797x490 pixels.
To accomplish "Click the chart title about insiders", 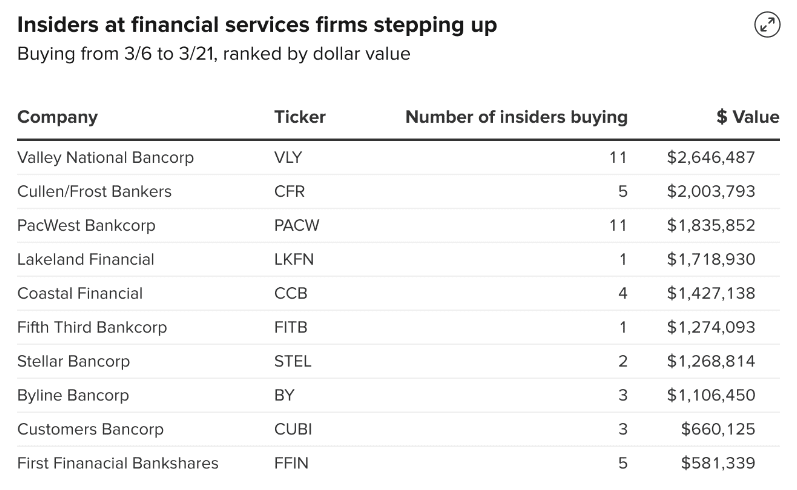I will click(257, 24).
